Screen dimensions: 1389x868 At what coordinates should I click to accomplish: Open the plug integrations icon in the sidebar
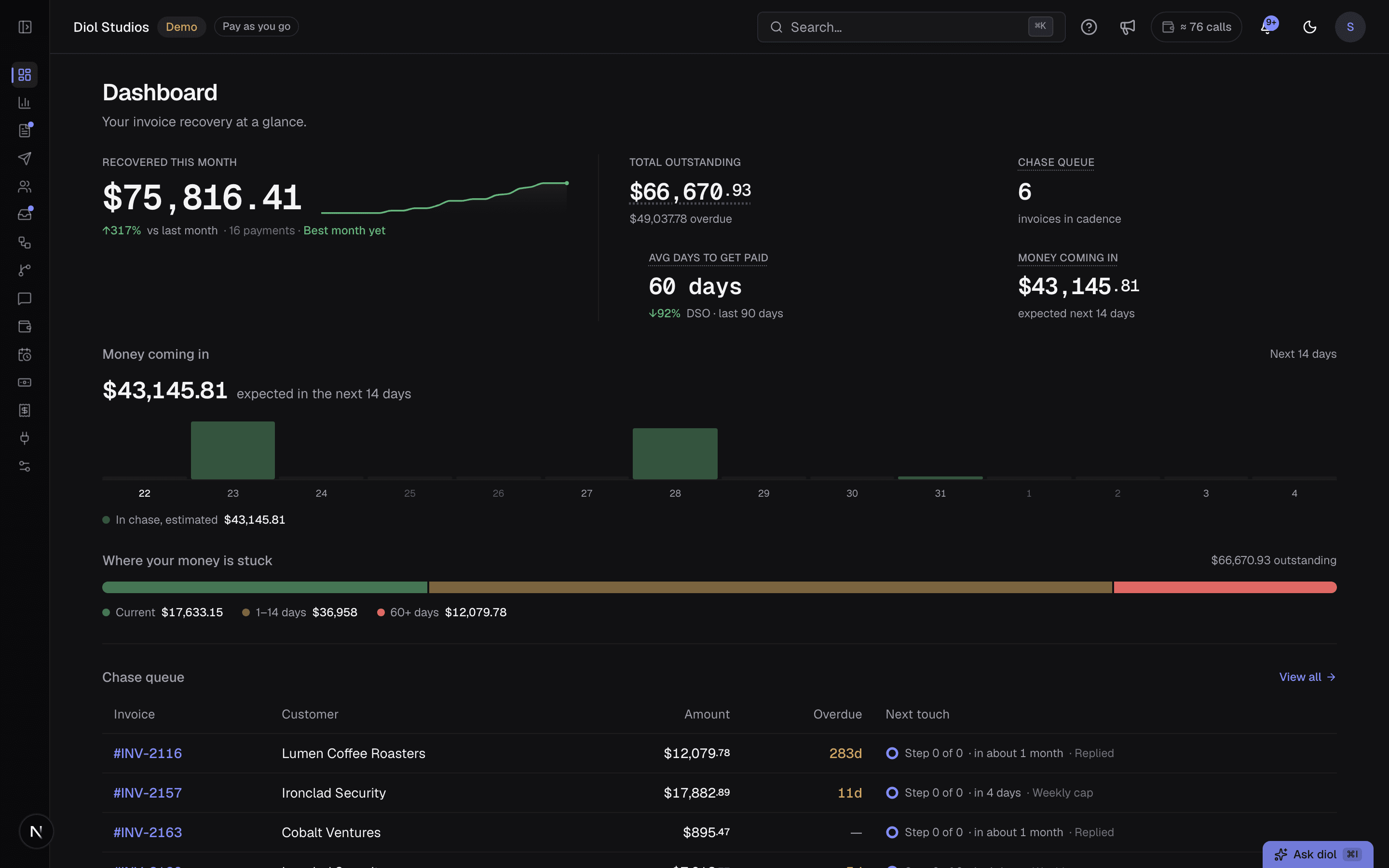[x=25, y=439]
